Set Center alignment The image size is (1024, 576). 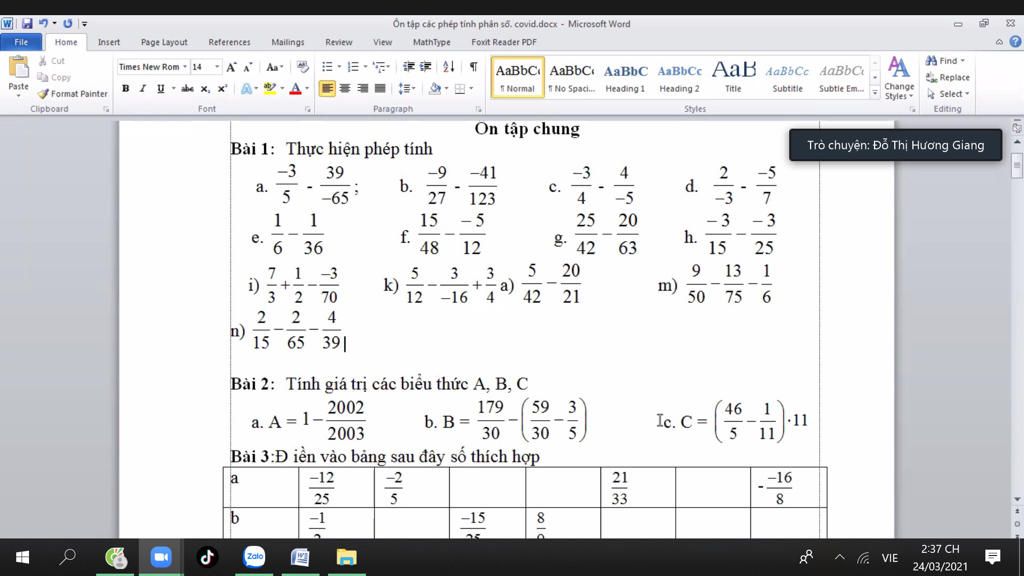[x=344, y=88]
